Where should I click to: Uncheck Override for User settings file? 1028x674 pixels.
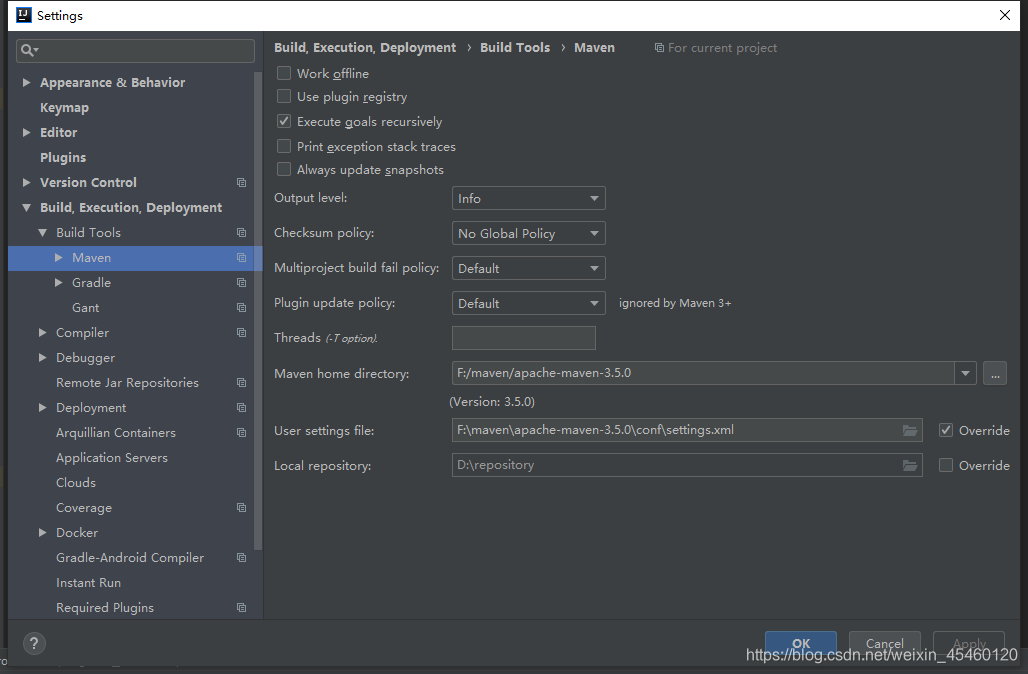coord(945,430)
